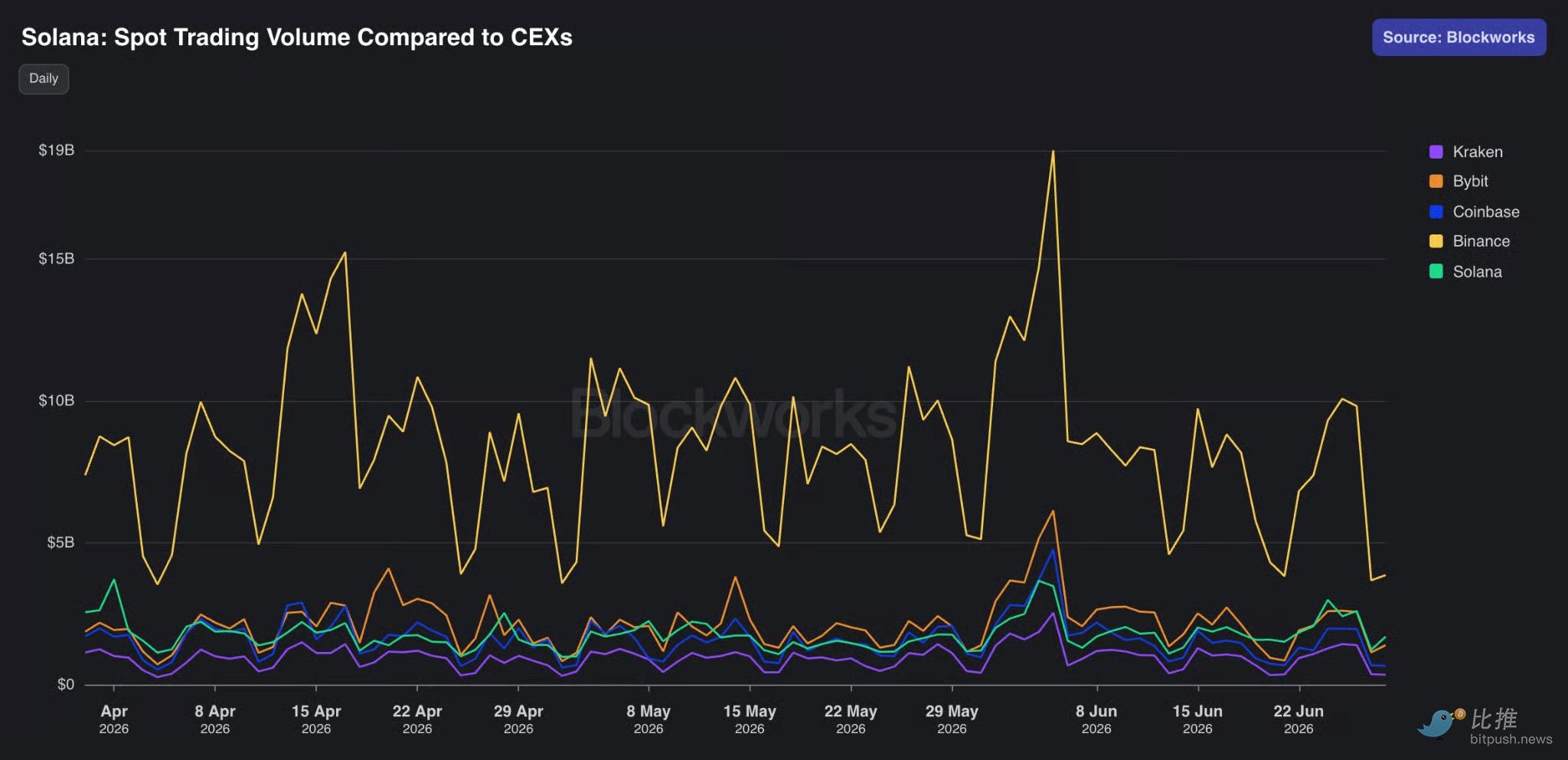Hide the Bybit series via its label
Image resolution: width=1568 pixels, height=760 pixels.
point(1470,182)
